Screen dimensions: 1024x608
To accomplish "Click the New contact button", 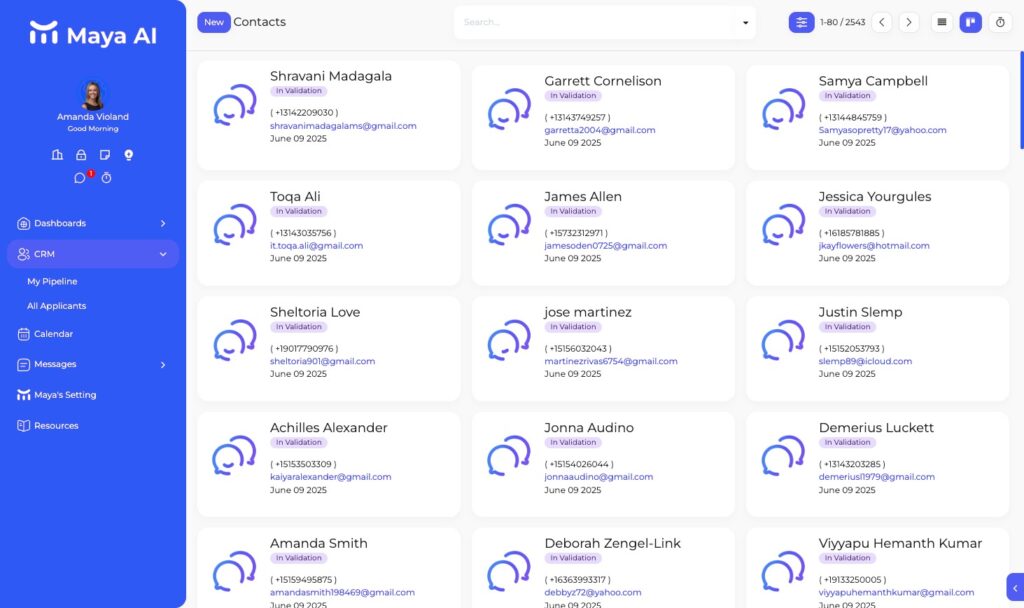I will (214, 22).
